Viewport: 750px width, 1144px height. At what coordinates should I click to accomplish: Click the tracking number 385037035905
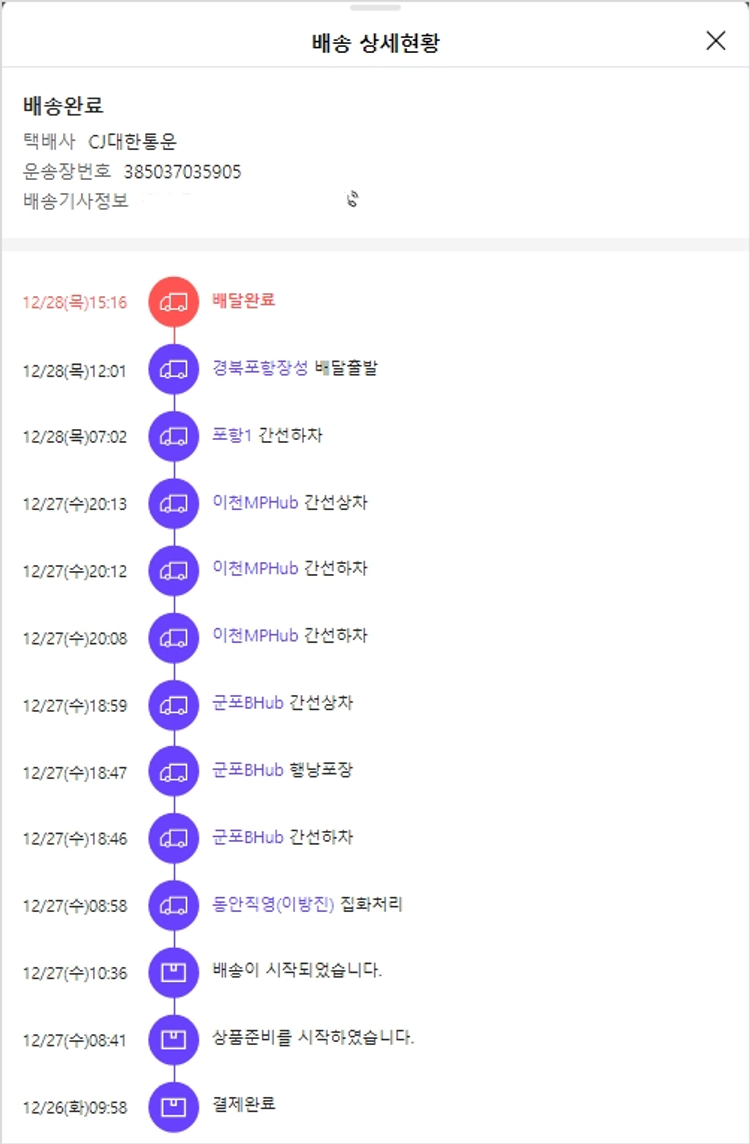click(x=182, y=172)
